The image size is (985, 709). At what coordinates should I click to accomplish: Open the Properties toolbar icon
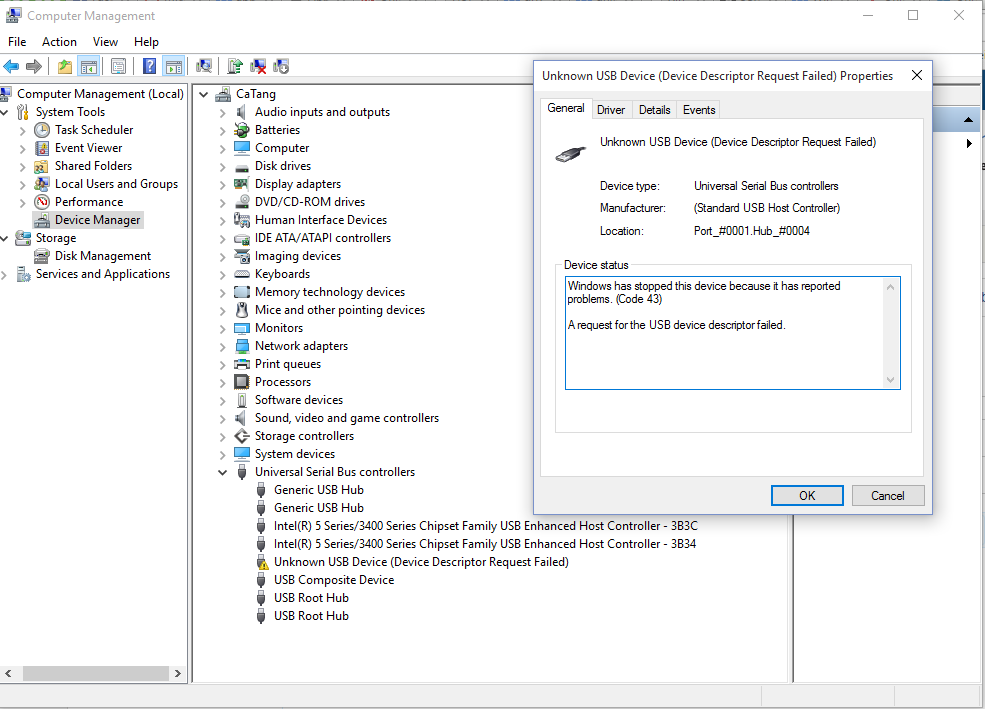119,67
